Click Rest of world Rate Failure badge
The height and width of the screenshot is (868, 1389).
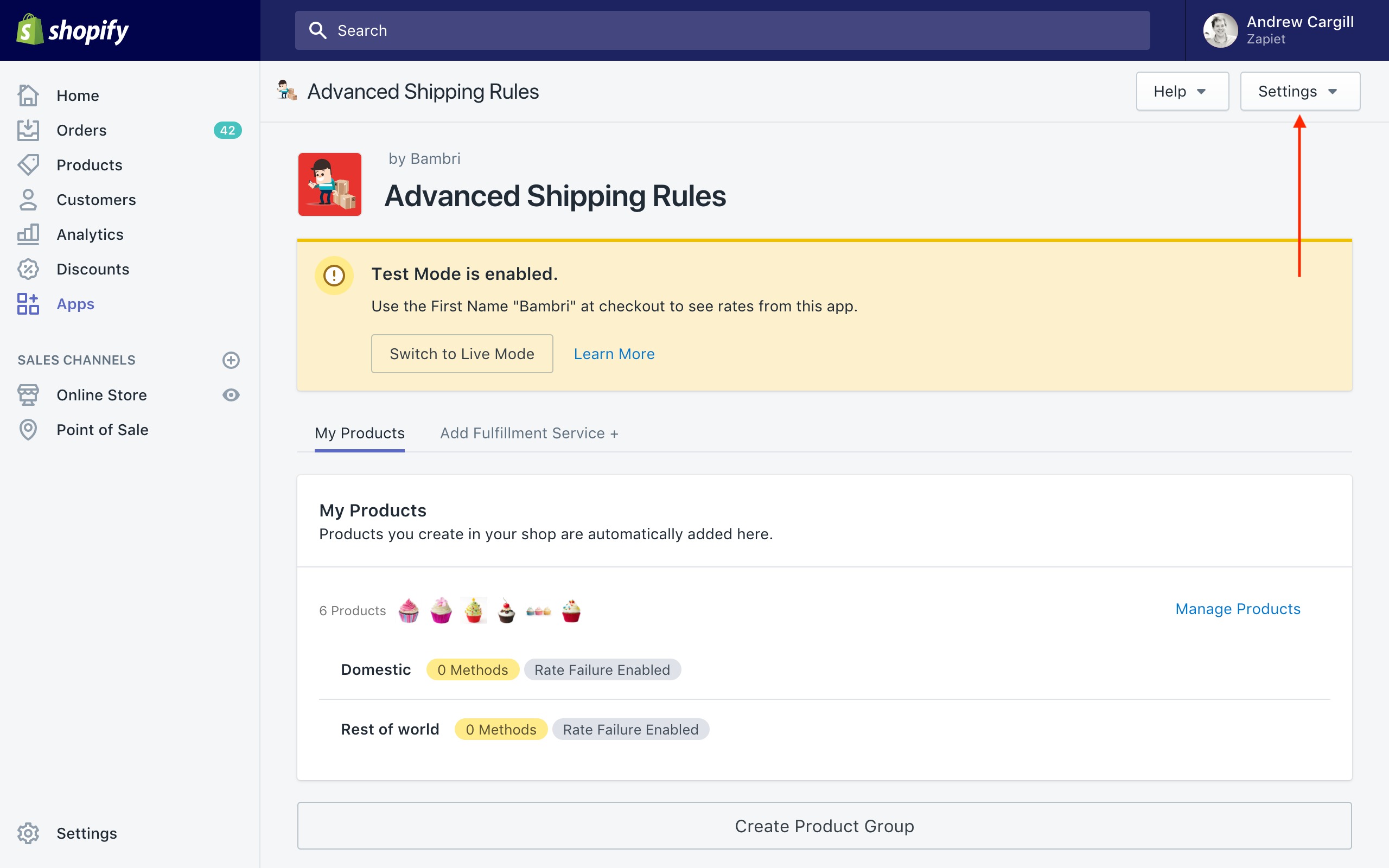(x=630, y=729)
